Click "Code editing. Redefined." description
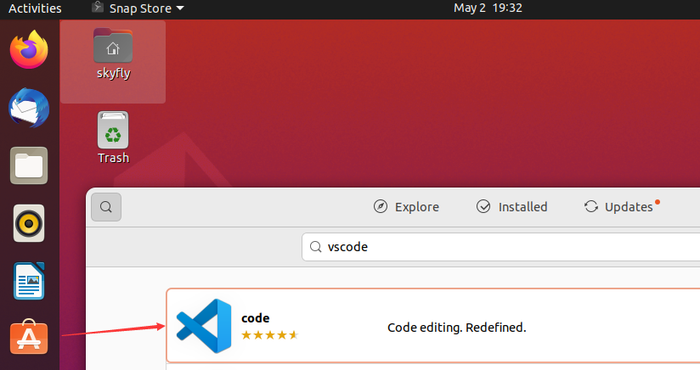The height and width of the screenshot is (370, 700). click(x=457, y=328)
